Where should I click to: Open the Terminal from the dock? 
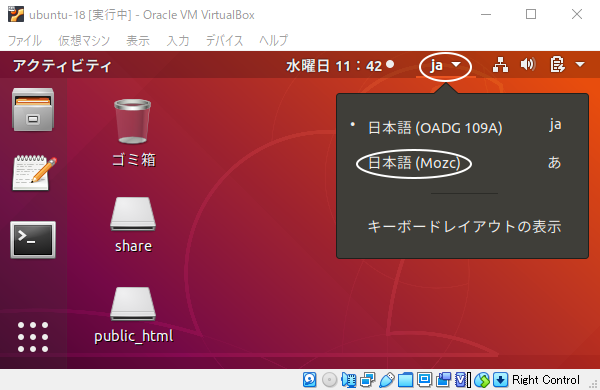click(33, 240)
